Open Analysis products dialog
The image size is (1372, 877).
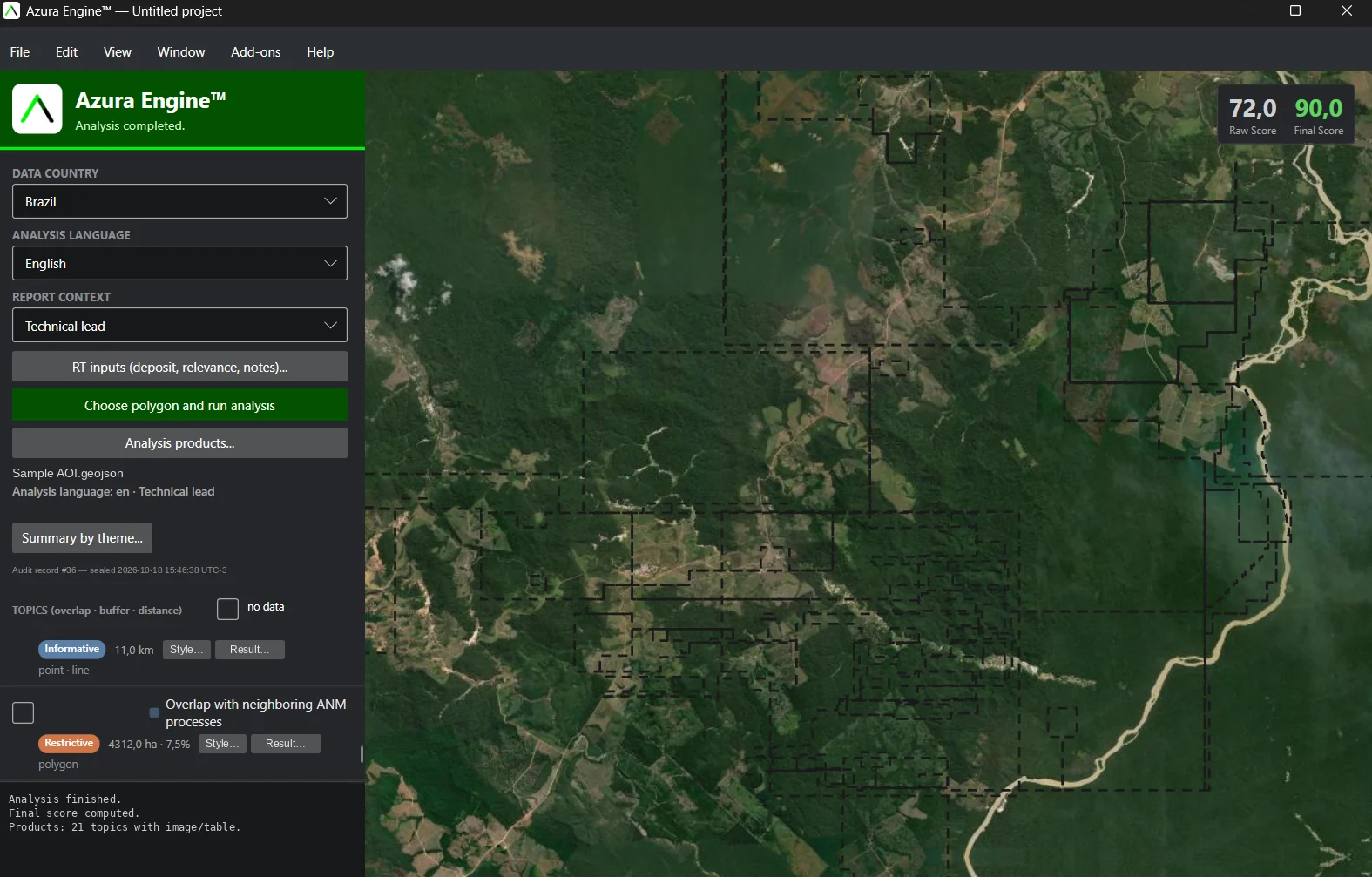pos(179,442)
